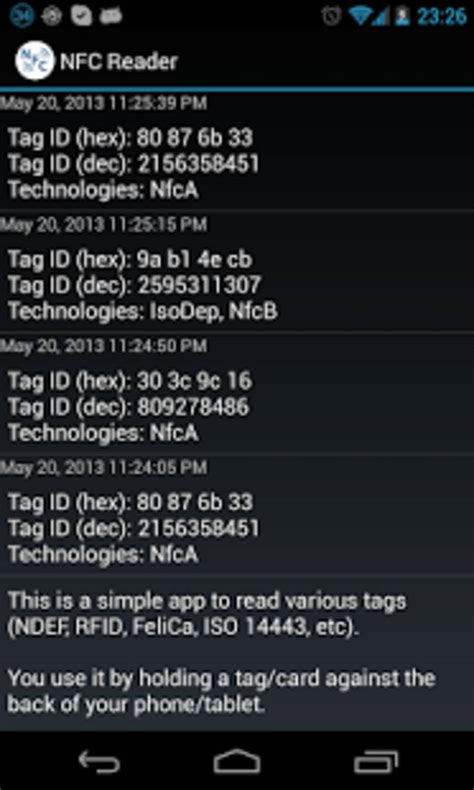Tap the timestamp May 20, 2013 11:25:15 PM

[x=103, y=225]
